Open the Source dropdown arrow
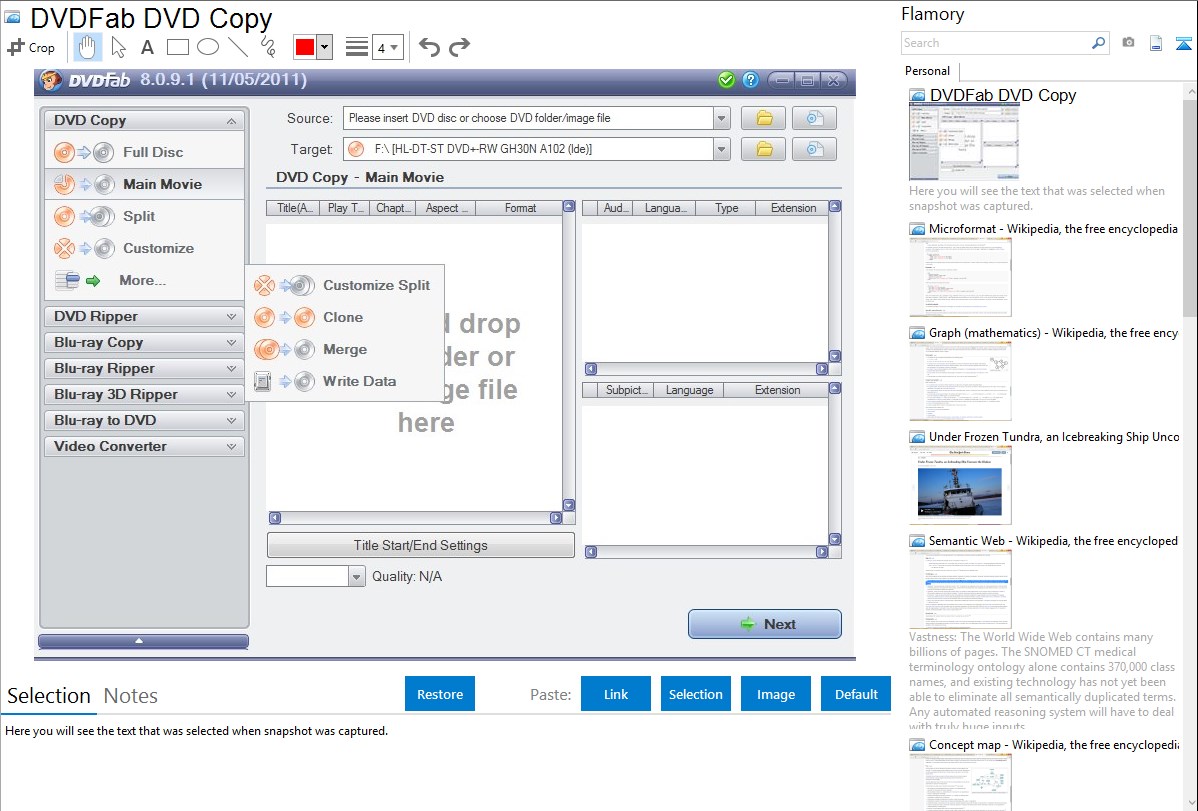Image resolution: width=1198 pixels, height=811 pixels. click(x=721, y=118)
